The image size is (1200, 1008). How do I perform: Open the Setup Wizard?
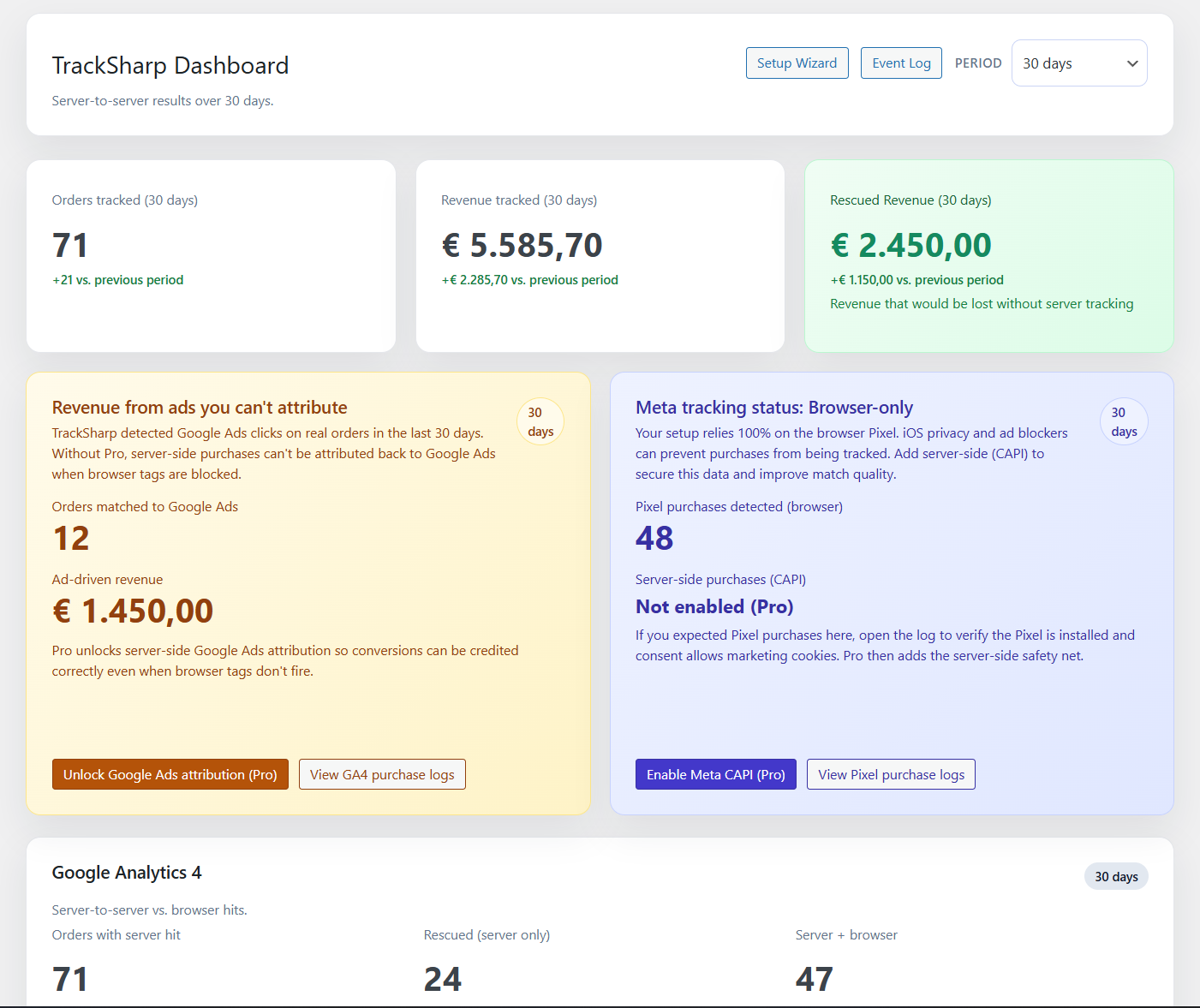coord(797,63)
